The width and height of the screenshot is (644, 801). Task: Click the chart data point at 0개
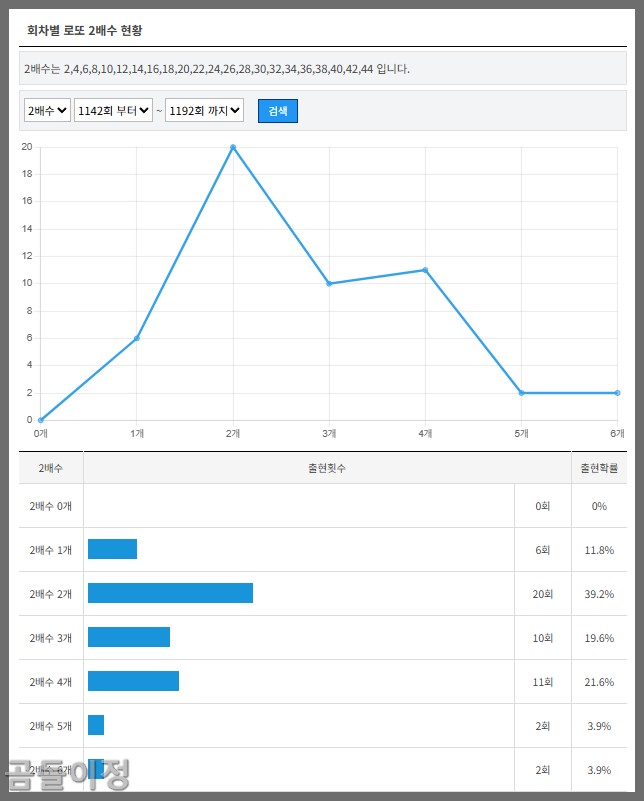(x=41, y=420)
